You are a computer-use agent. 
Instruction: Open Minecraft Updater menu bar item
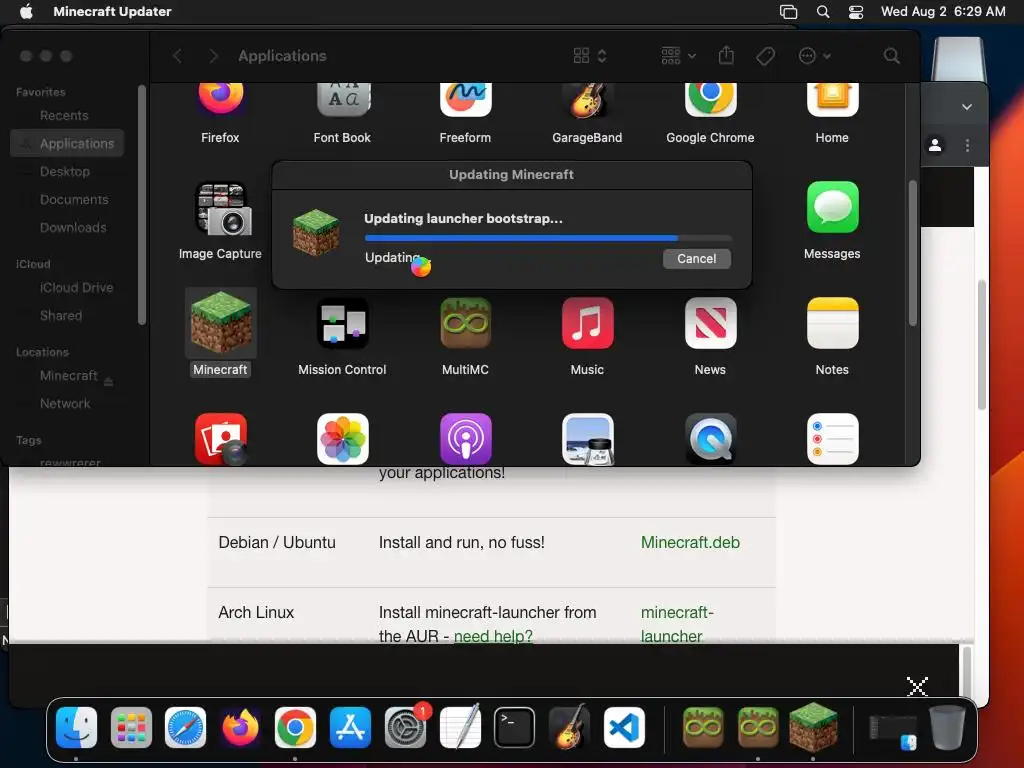point(112,12)
